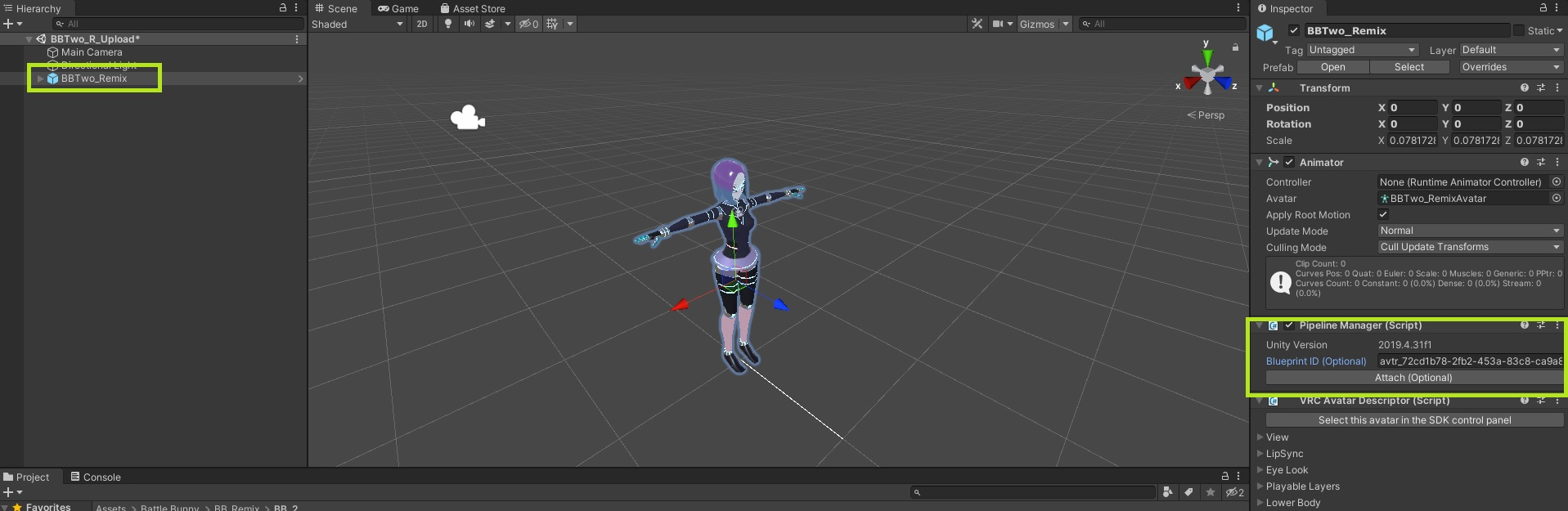Click Position X field
The height and width of the screenshot is (511, 1568).
(1413, 107)
